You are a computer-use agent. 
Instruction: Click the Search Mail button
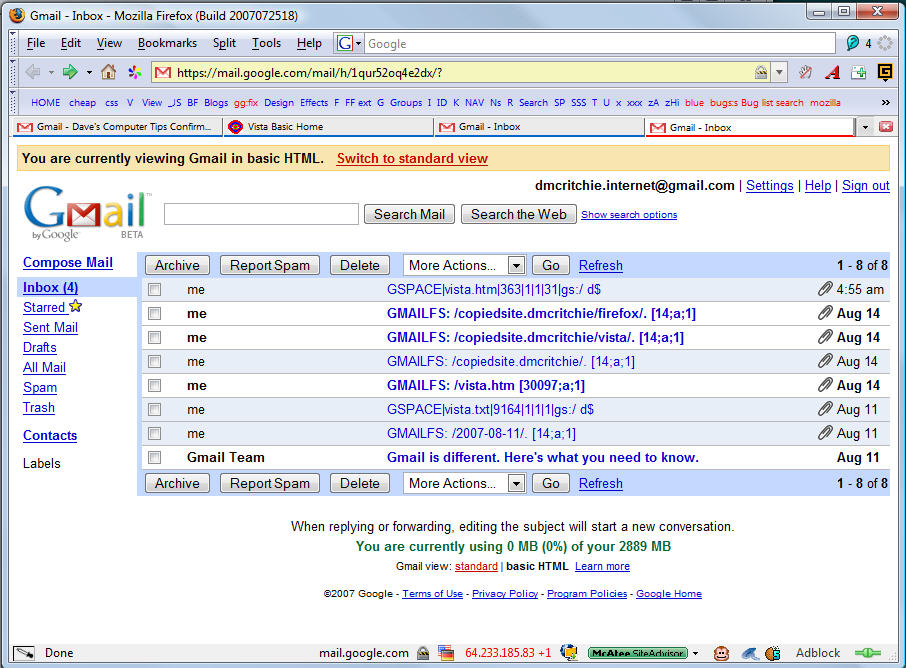409,214
